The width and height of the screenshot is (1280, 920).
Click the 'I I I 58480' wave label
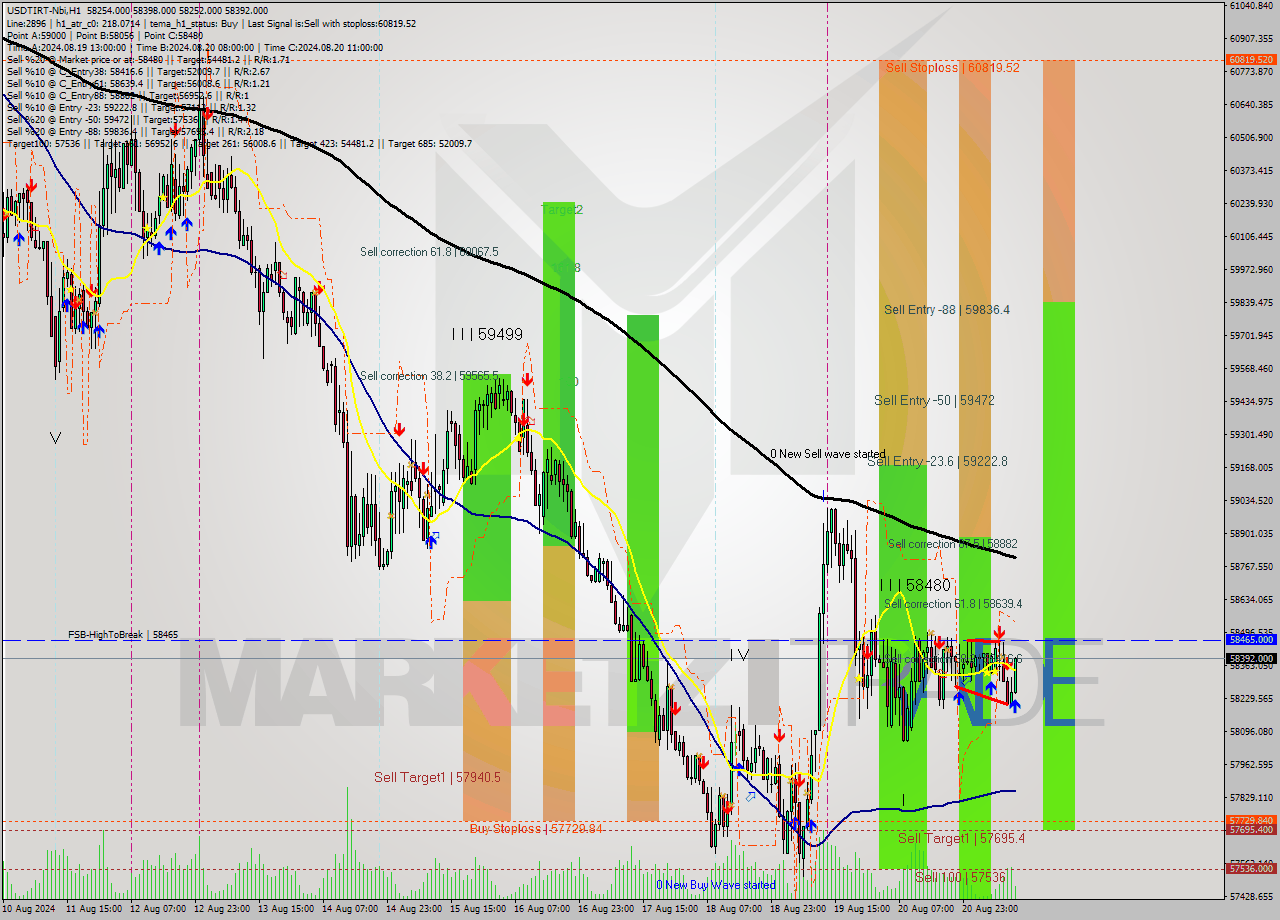[x=915, y=585]
